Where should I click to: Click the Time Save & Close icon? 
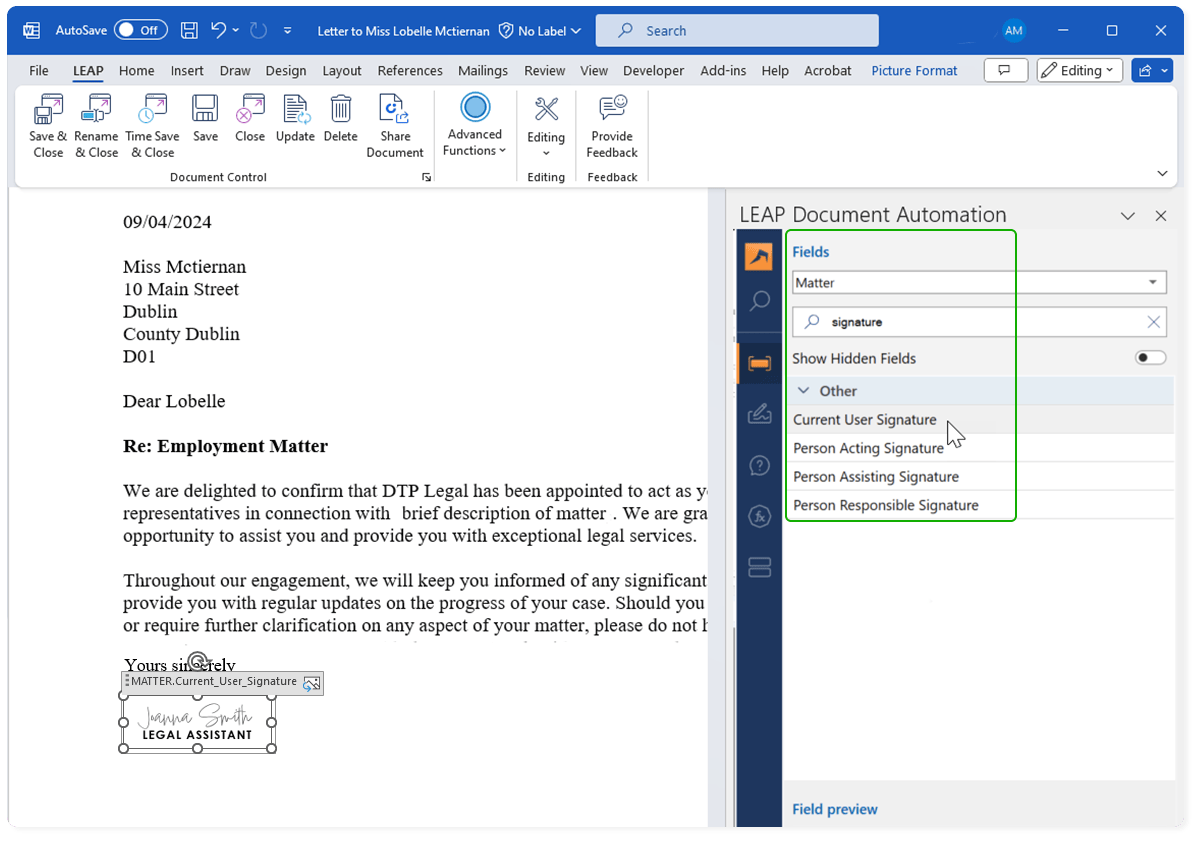pyautogui.click(x=152, y=126)
